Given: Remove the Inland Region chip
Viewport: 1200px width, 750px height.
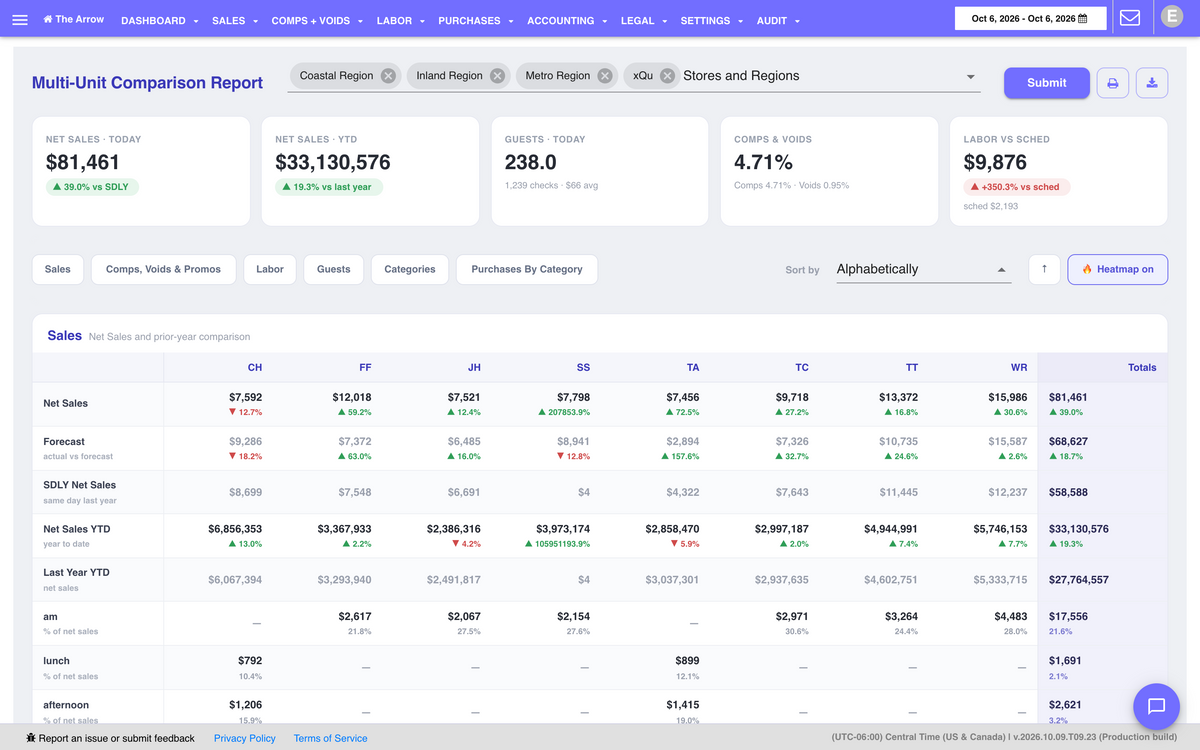Looking at the screenshot, I should click(497, 76).
